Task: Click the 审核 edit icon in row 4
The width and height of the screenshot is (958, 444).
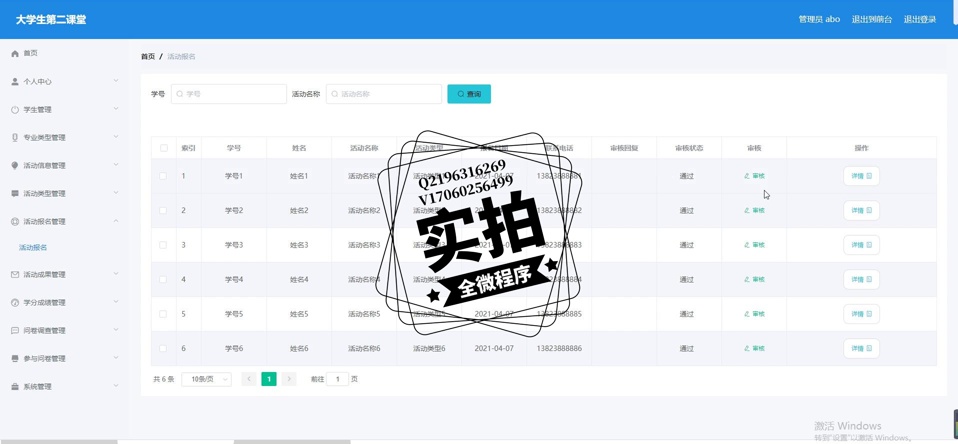Action: 747,279
